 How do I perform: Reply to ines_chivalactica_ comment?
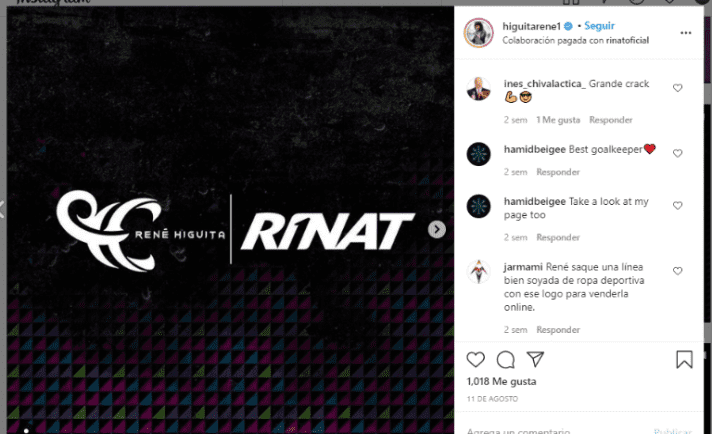[x=611, y=120]
